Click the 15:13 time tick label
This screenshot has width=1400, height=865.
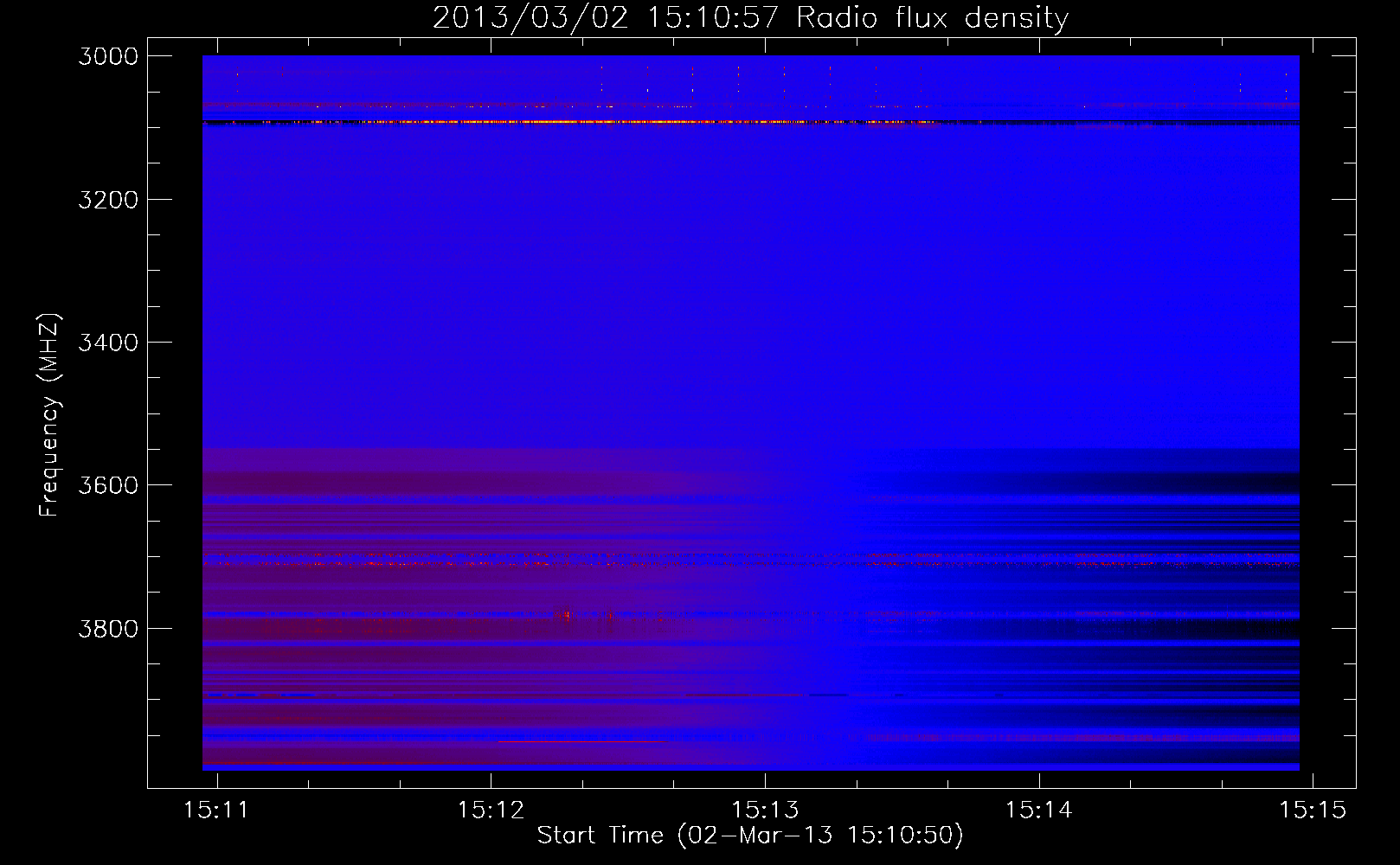(765, 810)
